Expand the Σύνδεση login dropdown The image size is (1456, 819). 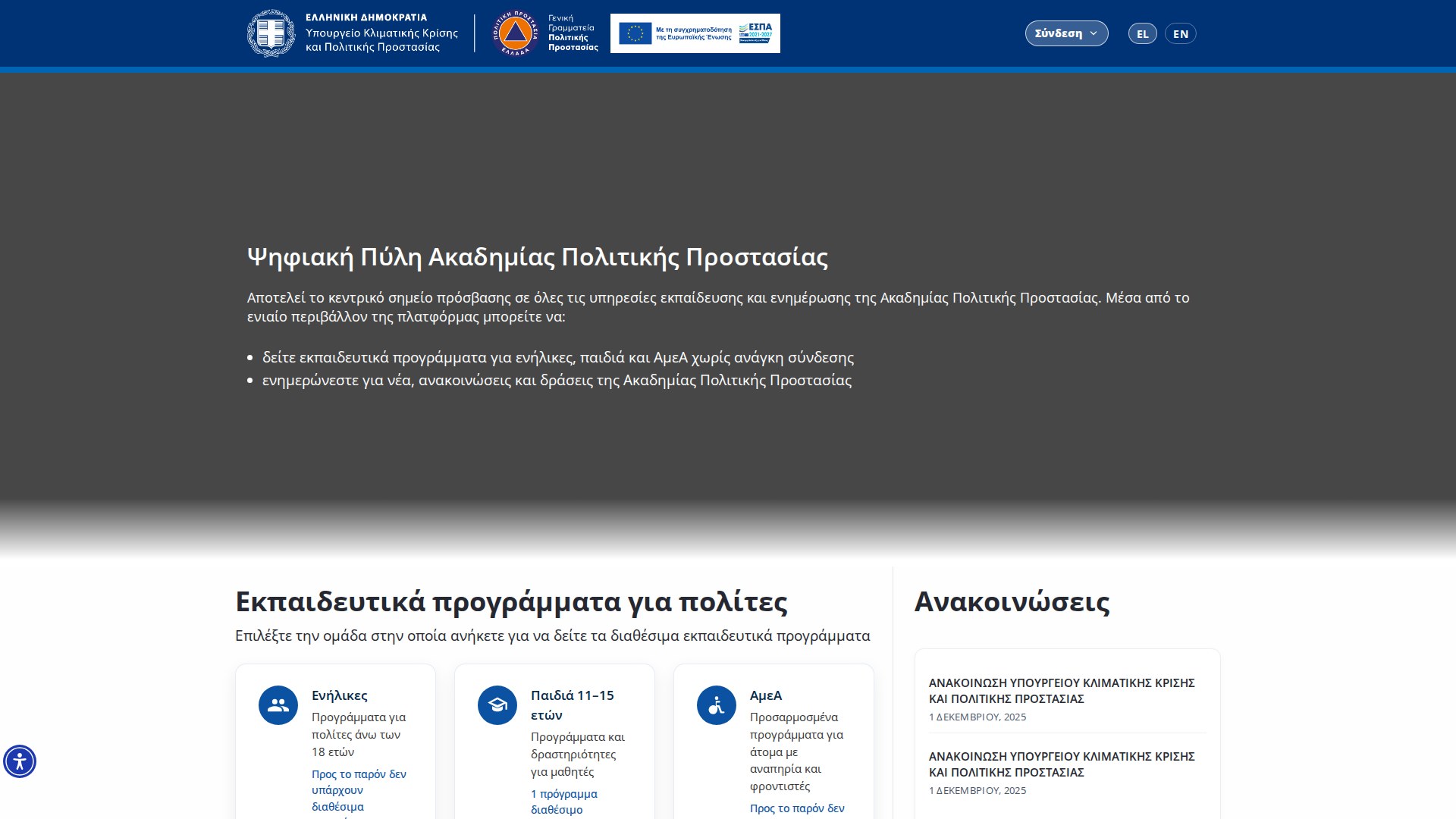[1059, 33]
